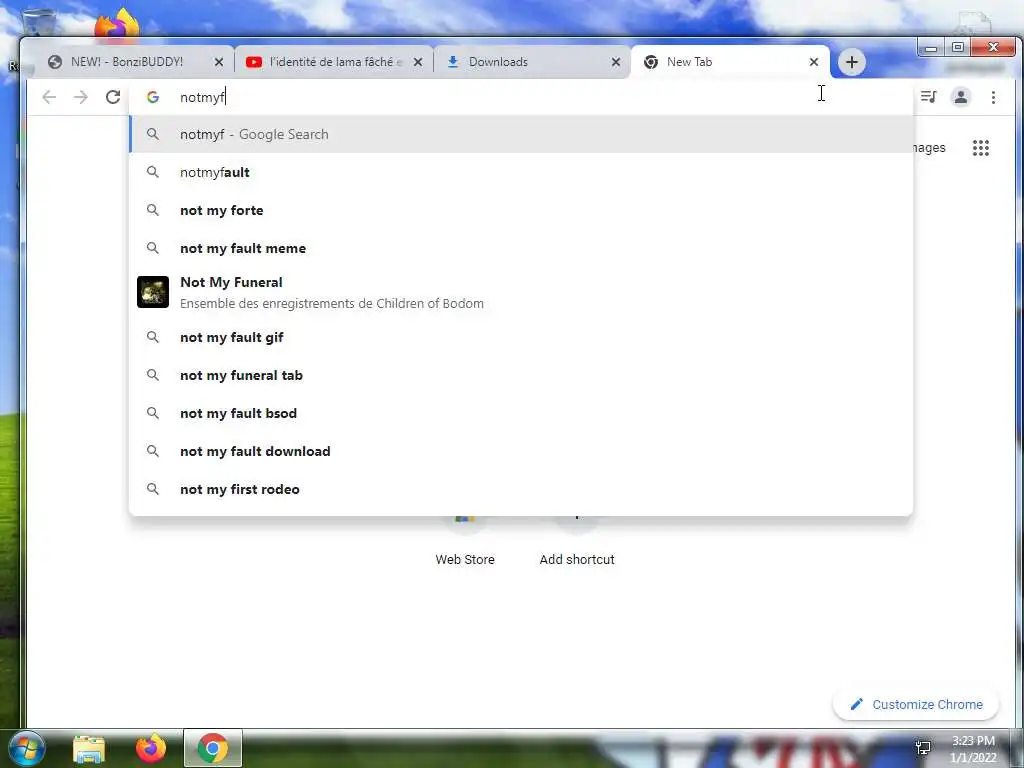Choose the 'not my forte' suggestion
The width and height of the screenshot is (1024, 768).
tap(521, 210)
